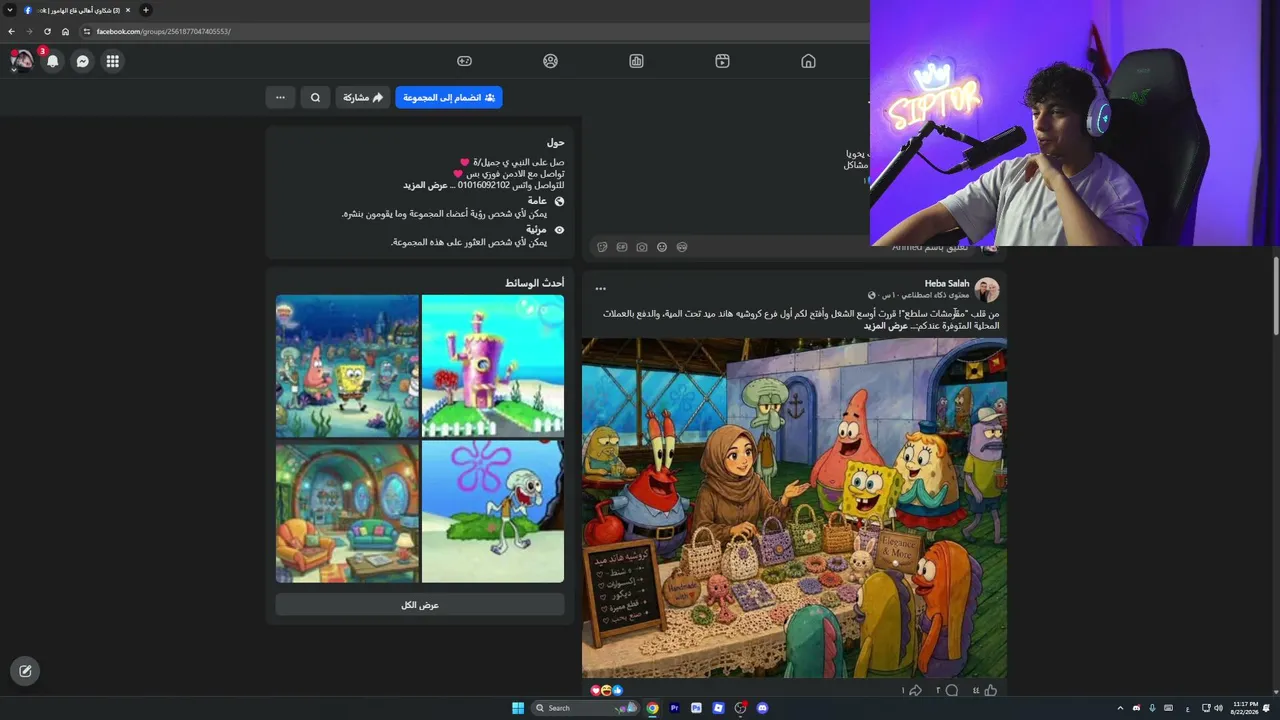Viewport: 1280px width, 720px height.
Task: Go to the Facebook Home icon
Action: (x=808, y=61)
